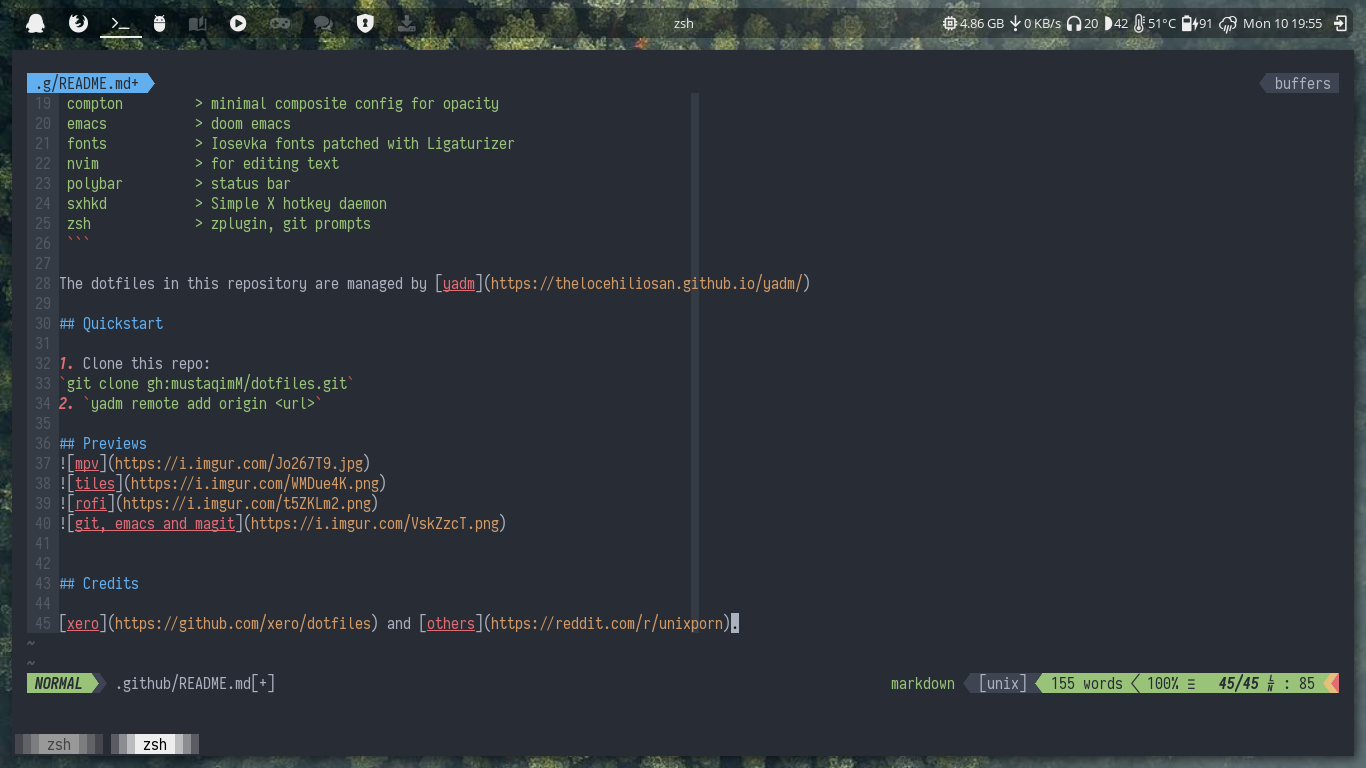This screenshot has height=768, width=1366.
Task: Open the shield keyhole security workspace
Action: [365, 23]
